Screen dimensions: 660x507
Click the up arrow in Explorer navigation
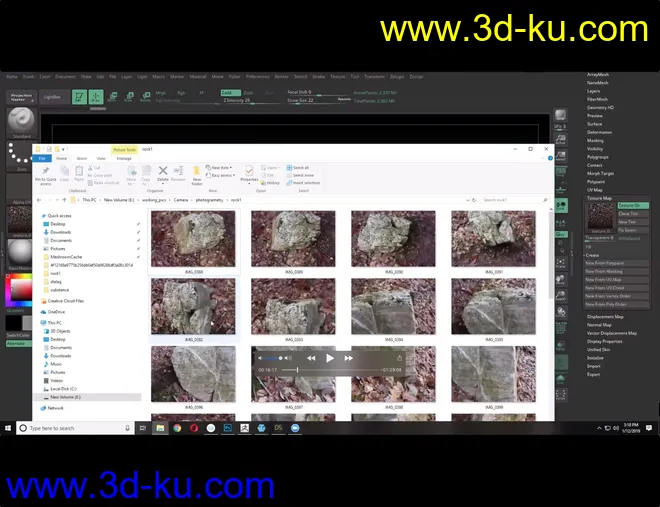(64, 200)
